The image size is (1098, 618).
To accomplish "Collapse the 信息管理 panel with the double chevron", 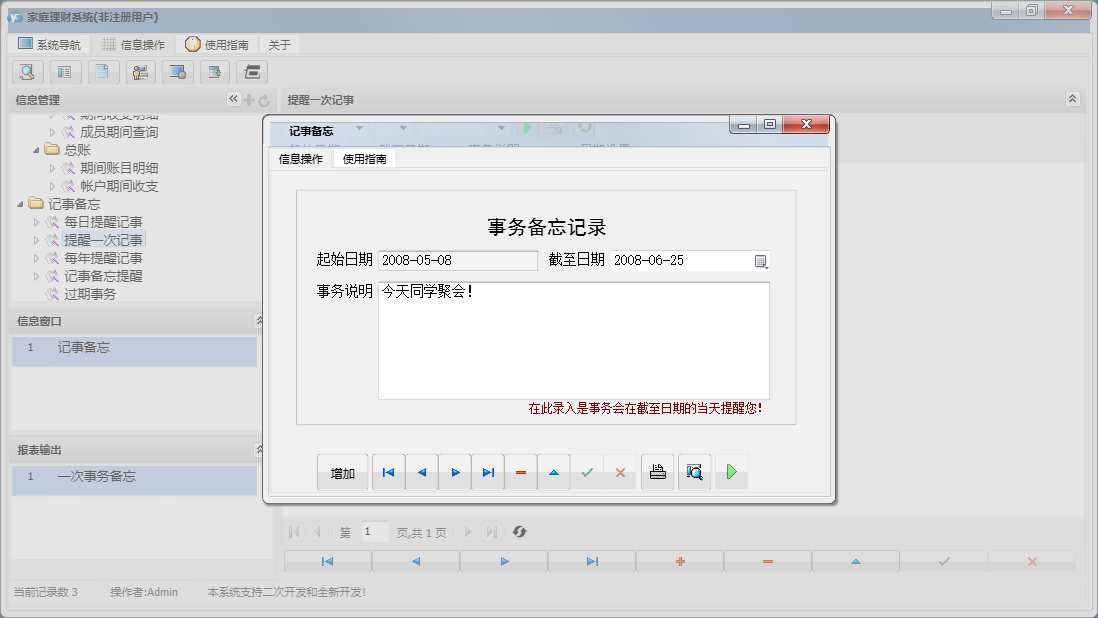I will point(232,99).
